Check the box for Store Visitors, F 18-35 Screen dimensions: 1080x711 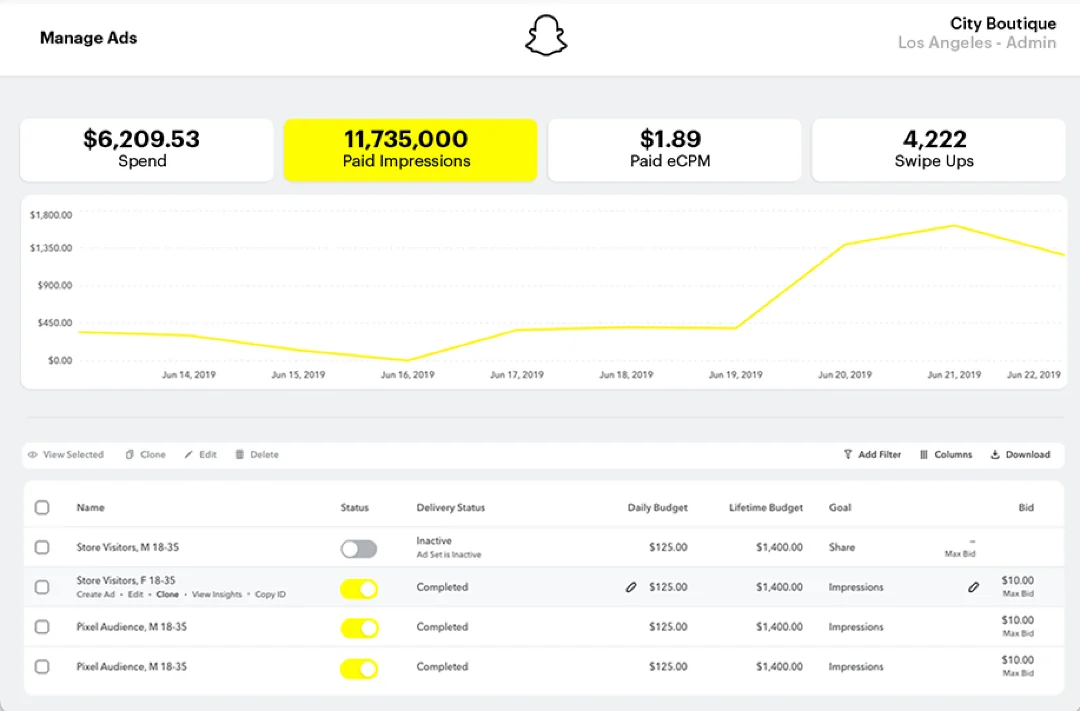(x=42, y=587)
